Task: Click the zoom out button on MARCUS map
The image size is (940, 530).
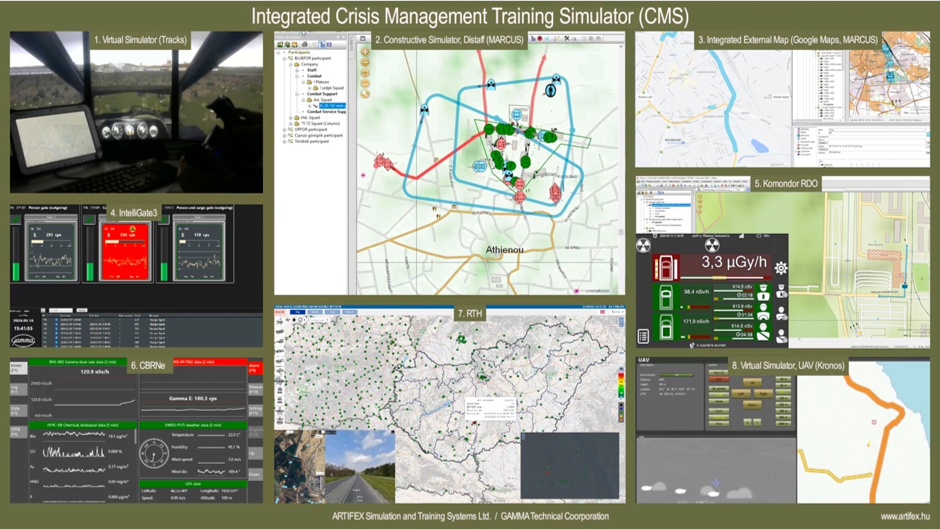Action: (x=364, y=62)
